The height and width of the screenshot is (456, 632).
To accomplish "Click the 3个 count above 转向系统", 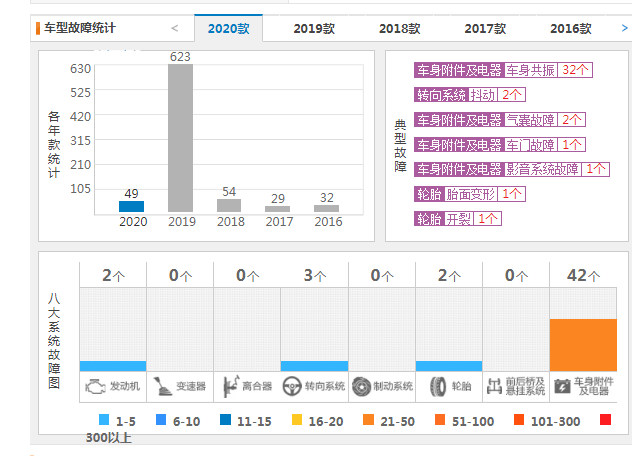I will click(315, 275).
